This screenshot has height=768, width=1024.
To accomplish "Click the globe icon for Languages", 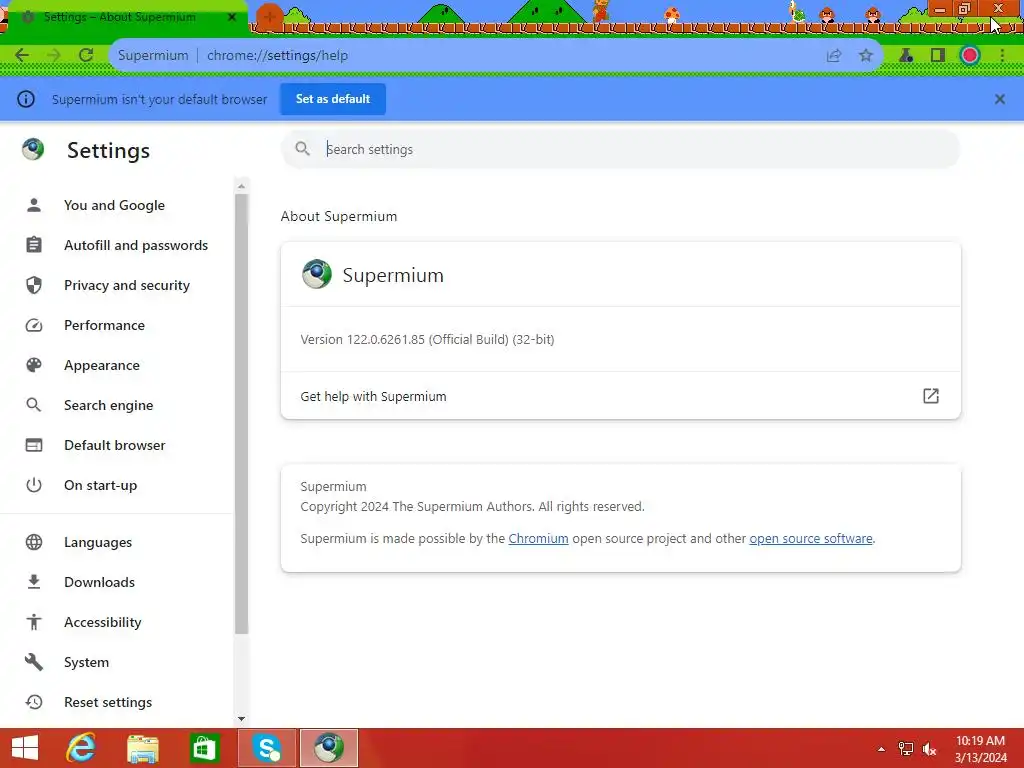I will click(34, 542).
